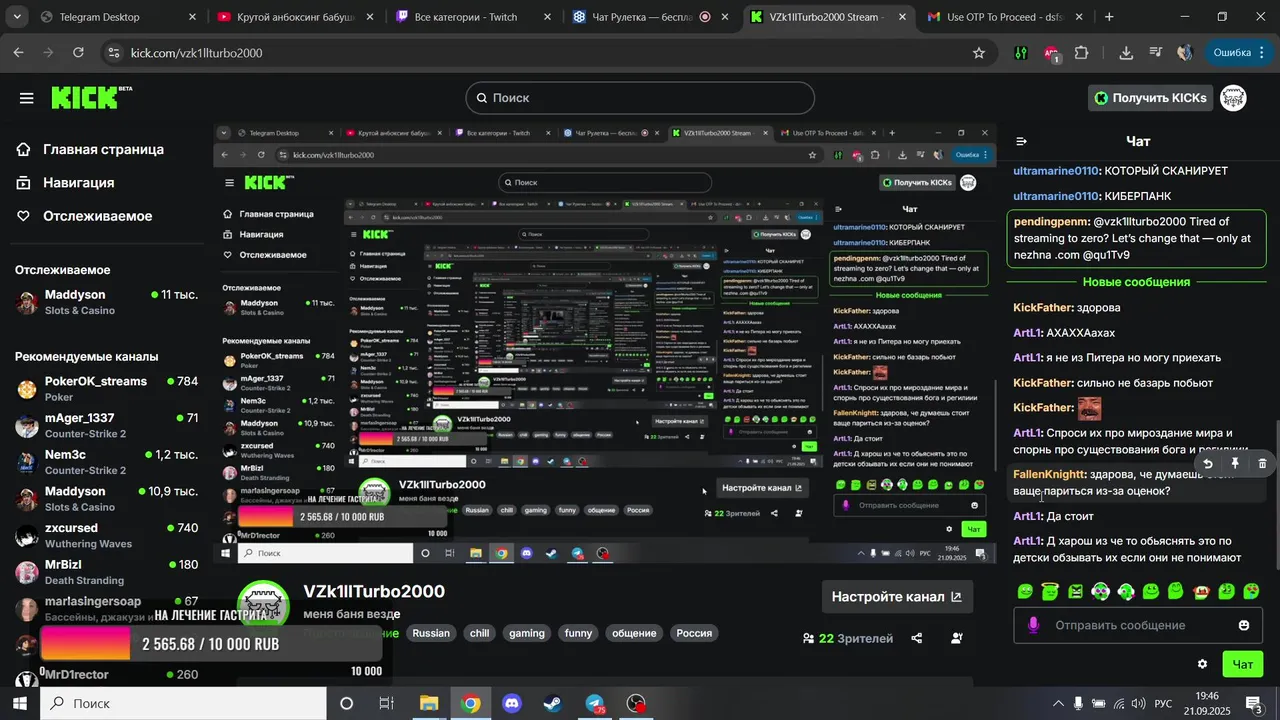Image resolution: width=1280 pixels, height=720 pixels.
Task: Pin the FallenKnightt chat message
Action: tap(1235, 464)
